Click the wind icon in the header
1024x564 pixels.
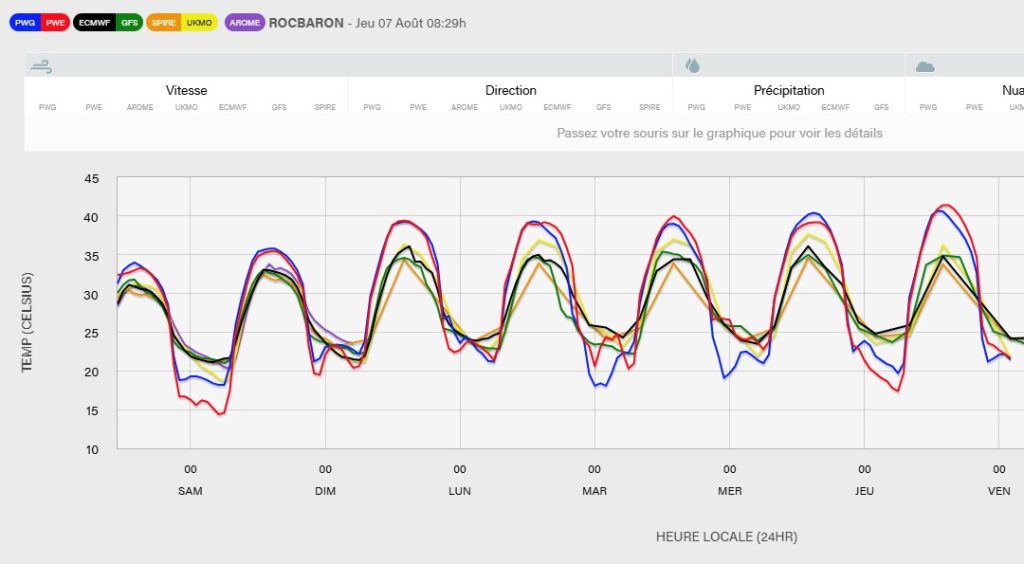(x=41, y=66)
